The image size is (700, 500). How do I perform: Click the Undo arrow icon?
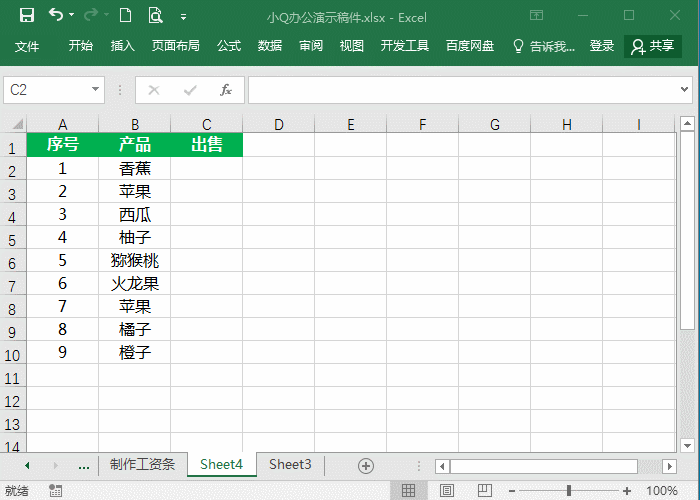[x=56, y=15]
